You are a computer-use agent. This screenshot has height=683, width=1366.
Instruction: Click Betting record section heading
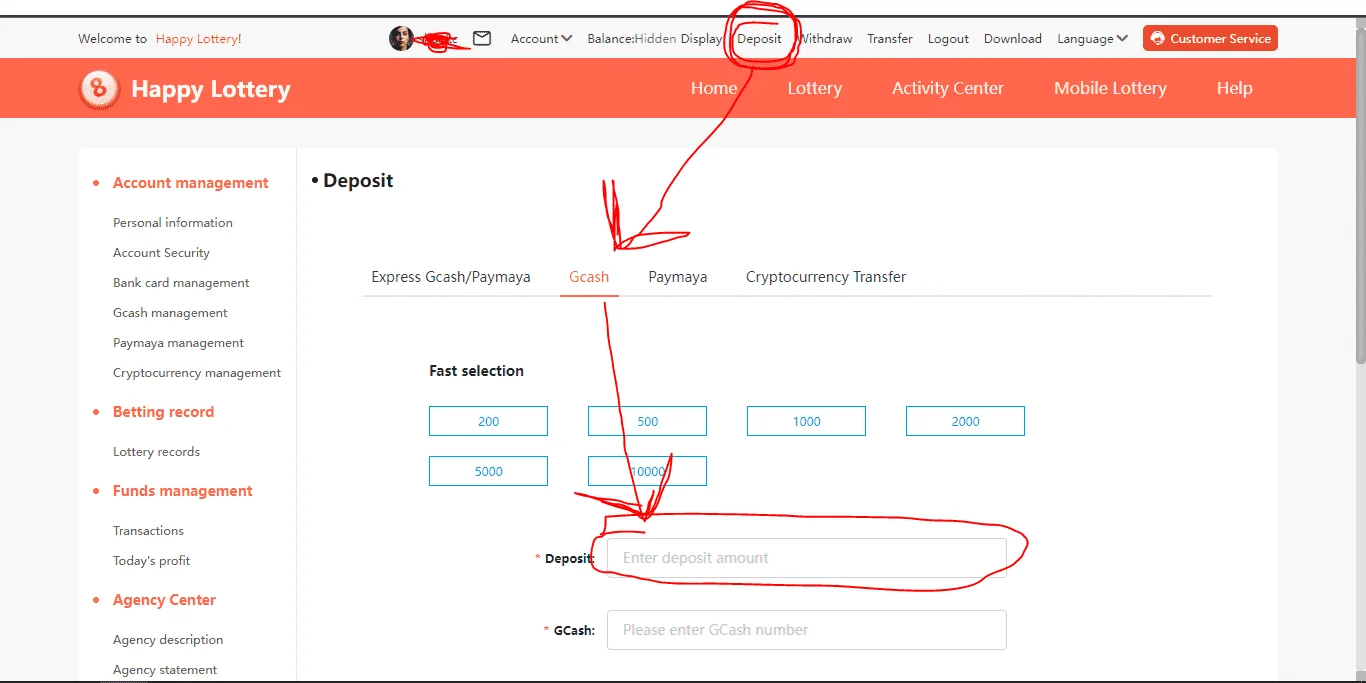click(x=163, y=412)
